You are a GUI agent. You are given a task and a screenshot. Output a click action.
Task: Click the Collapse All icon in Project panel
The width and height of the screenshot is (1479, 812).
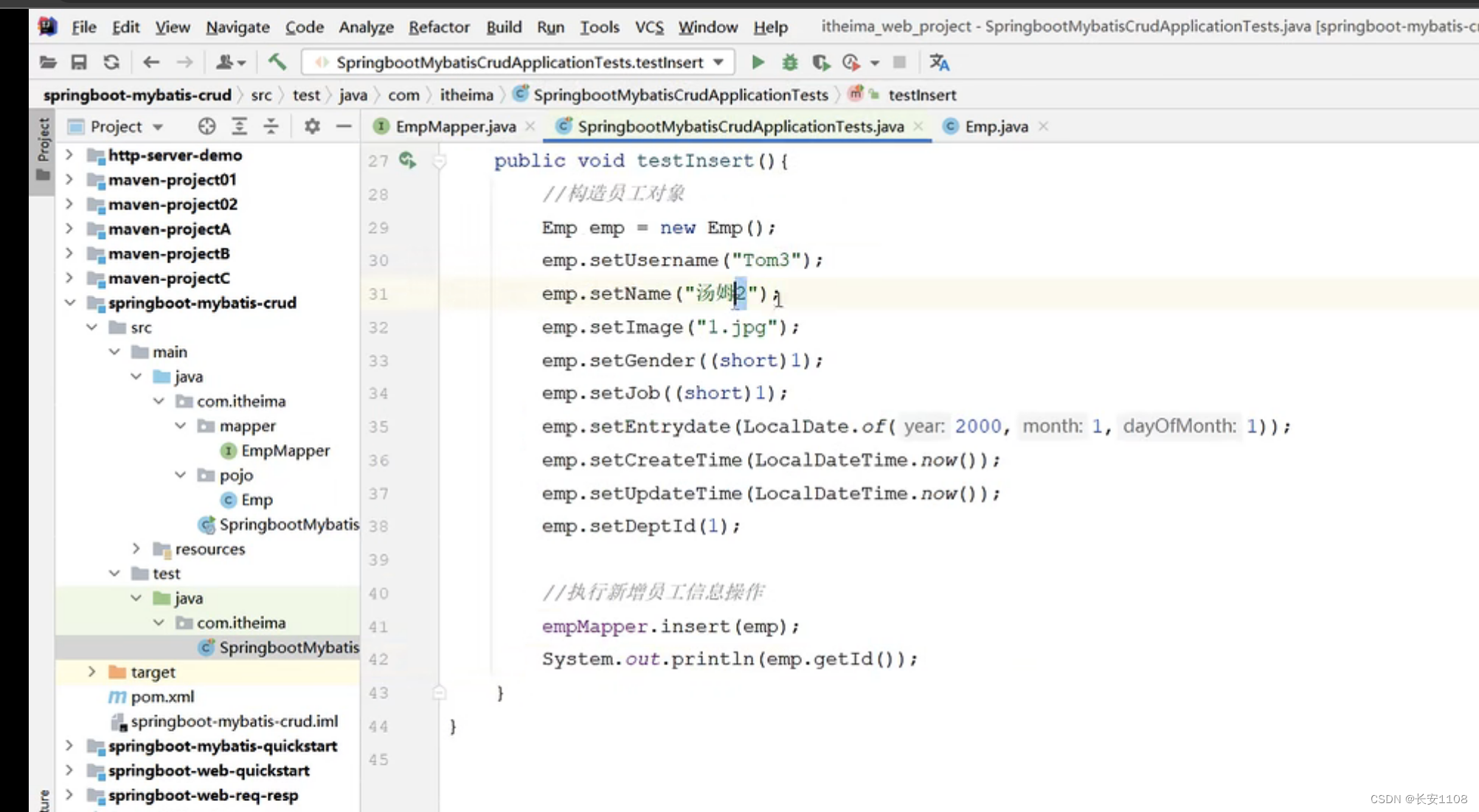[x=271, y=126]
